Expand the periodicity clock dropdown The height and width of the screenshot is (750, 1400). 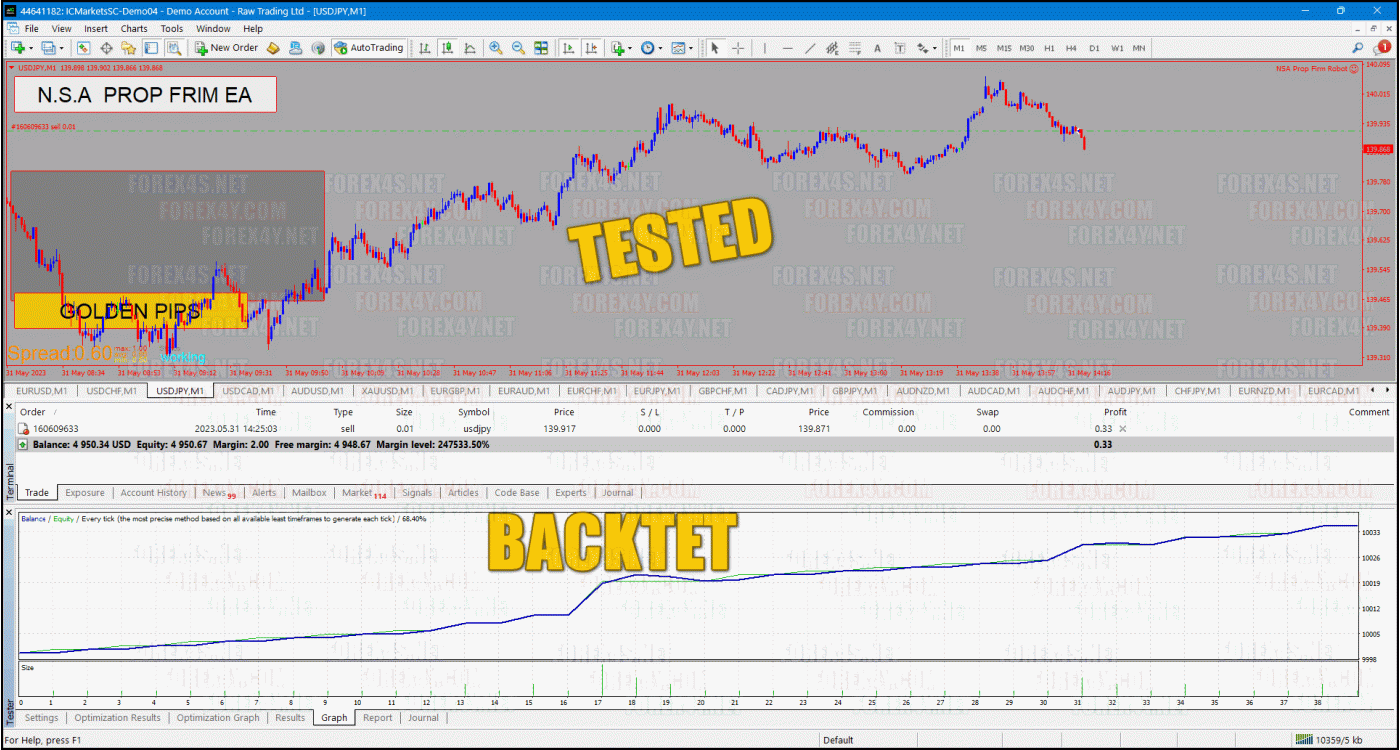click(660, 48)
